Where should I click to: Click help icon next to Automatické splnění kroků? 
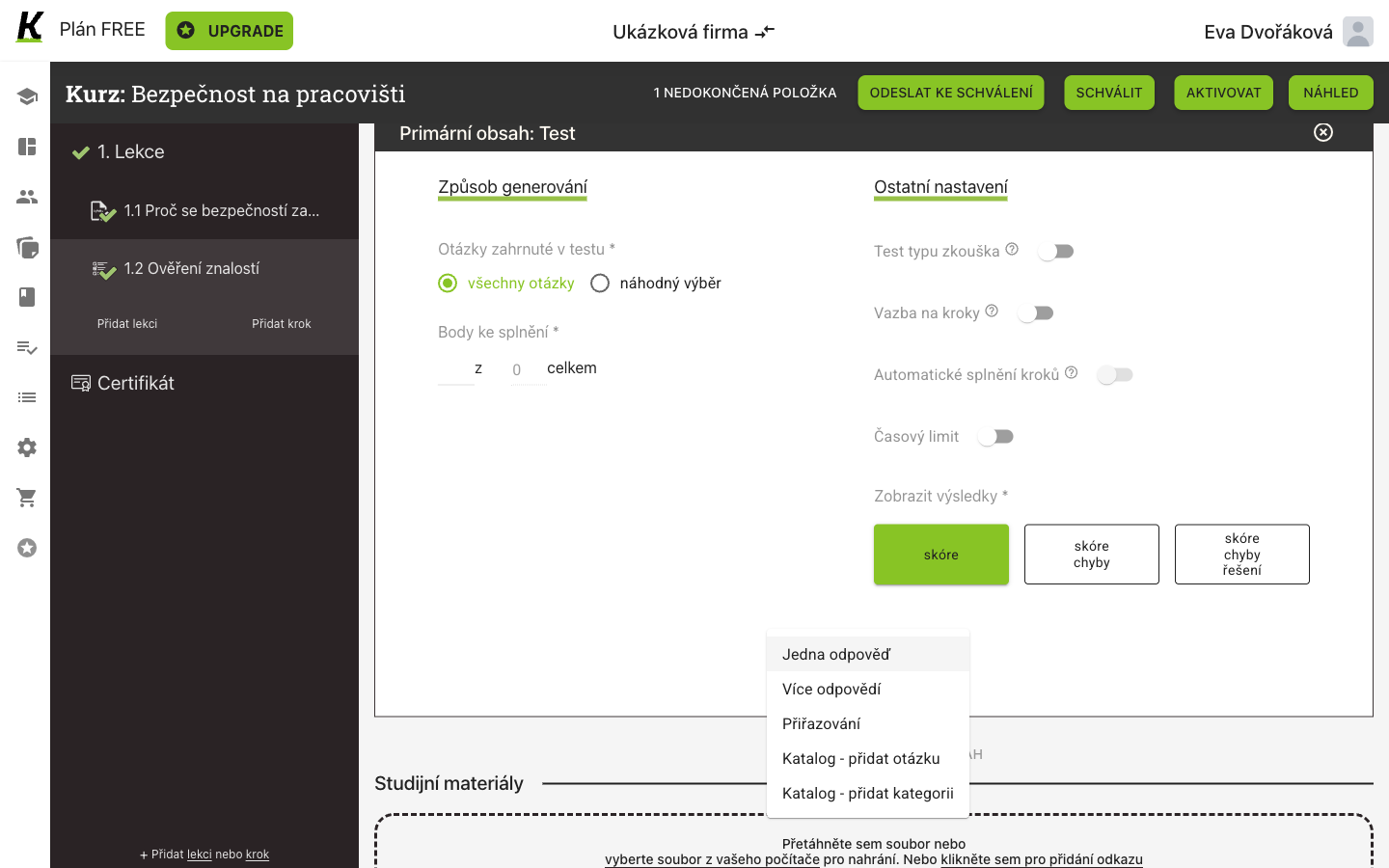tap(1071, 372)
